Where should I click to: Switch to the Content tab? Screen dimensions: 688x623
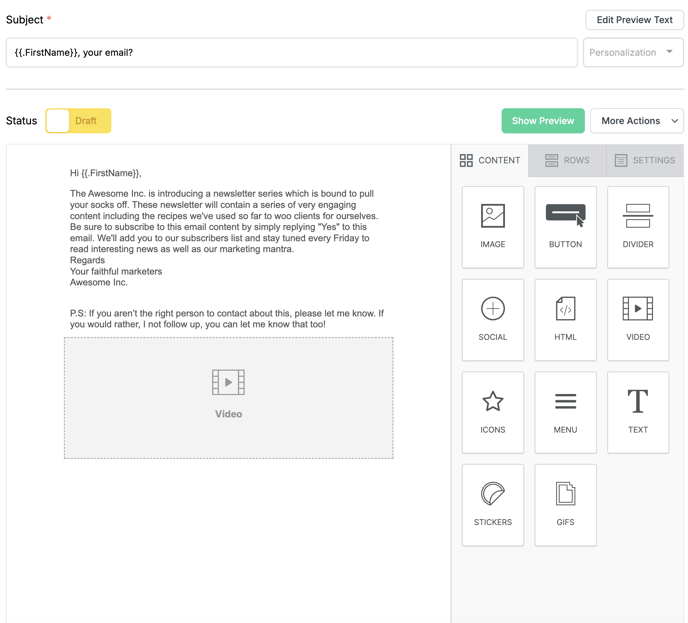click(x=490, y=160)
